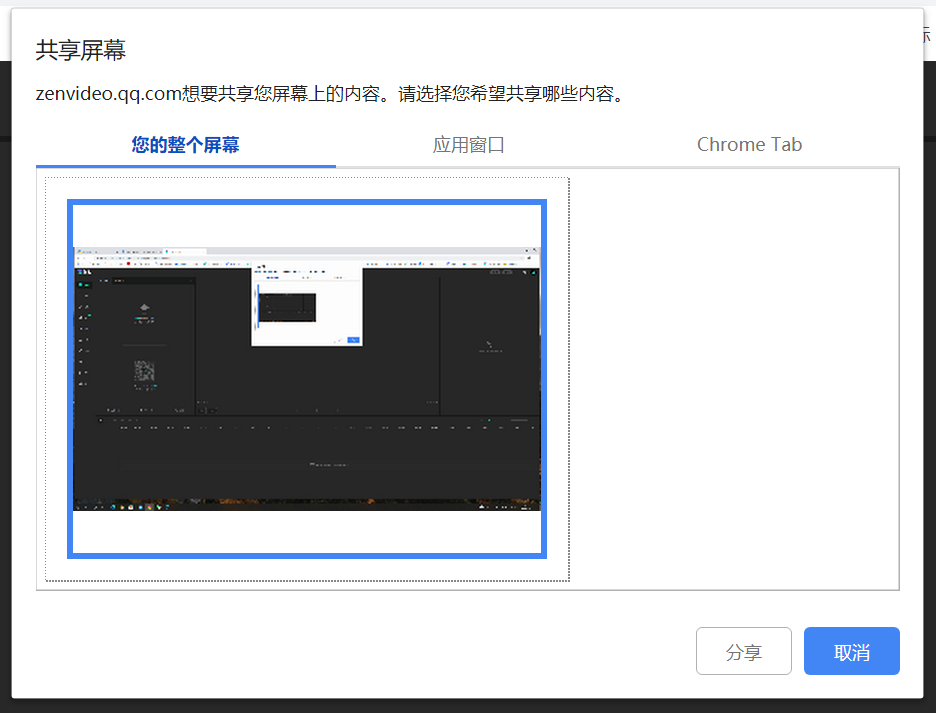Click the QR code in the preview
This screenshot has height=713, width=936.
[145, 372]
